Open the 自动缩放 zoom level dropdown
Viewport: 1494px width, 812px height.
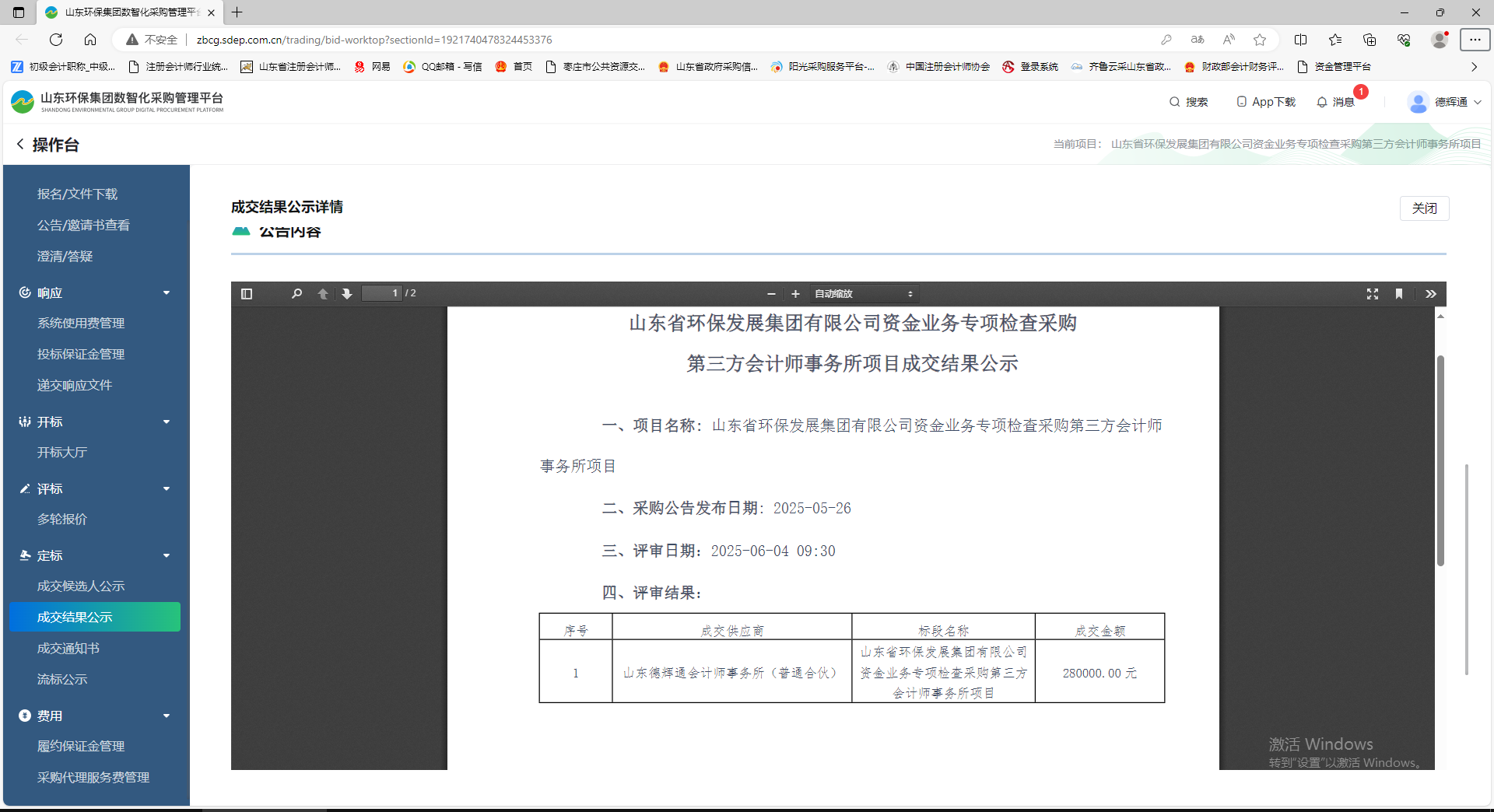pos(863,294)
